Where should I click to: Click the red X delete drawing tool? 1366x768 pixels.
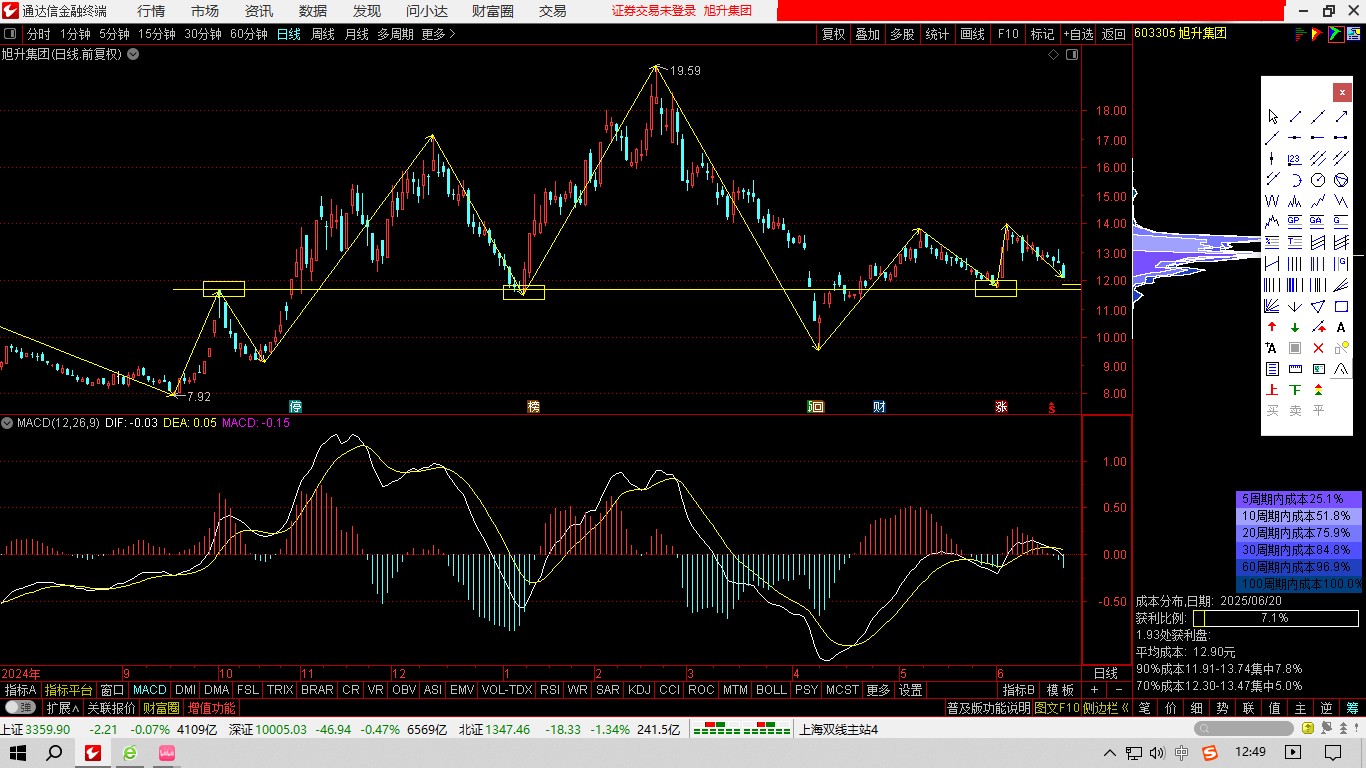(1318, 348)
